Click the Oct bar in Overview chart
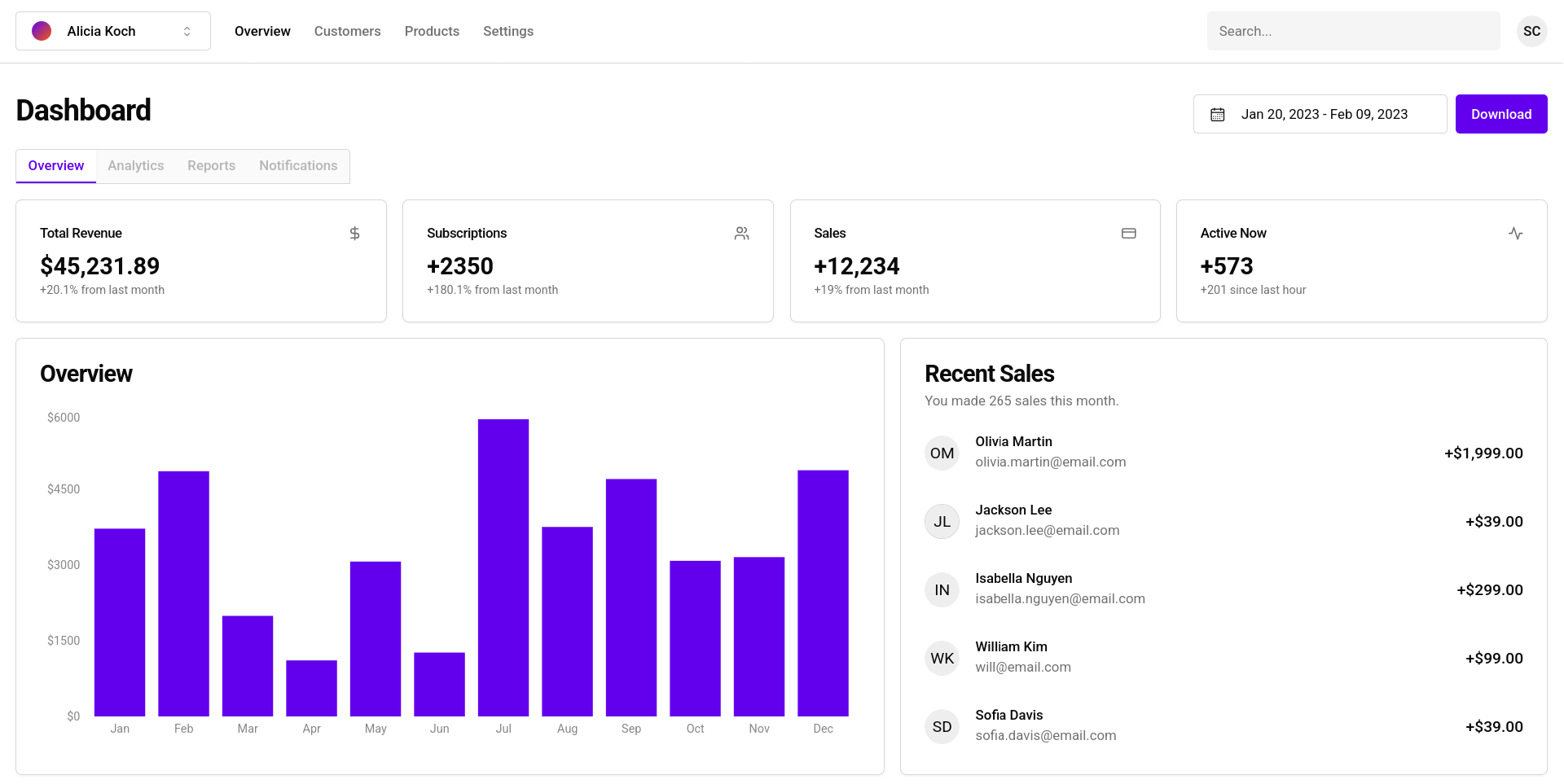The width and height of the screenshot is (1564, 784). click(x=695, y=638)
